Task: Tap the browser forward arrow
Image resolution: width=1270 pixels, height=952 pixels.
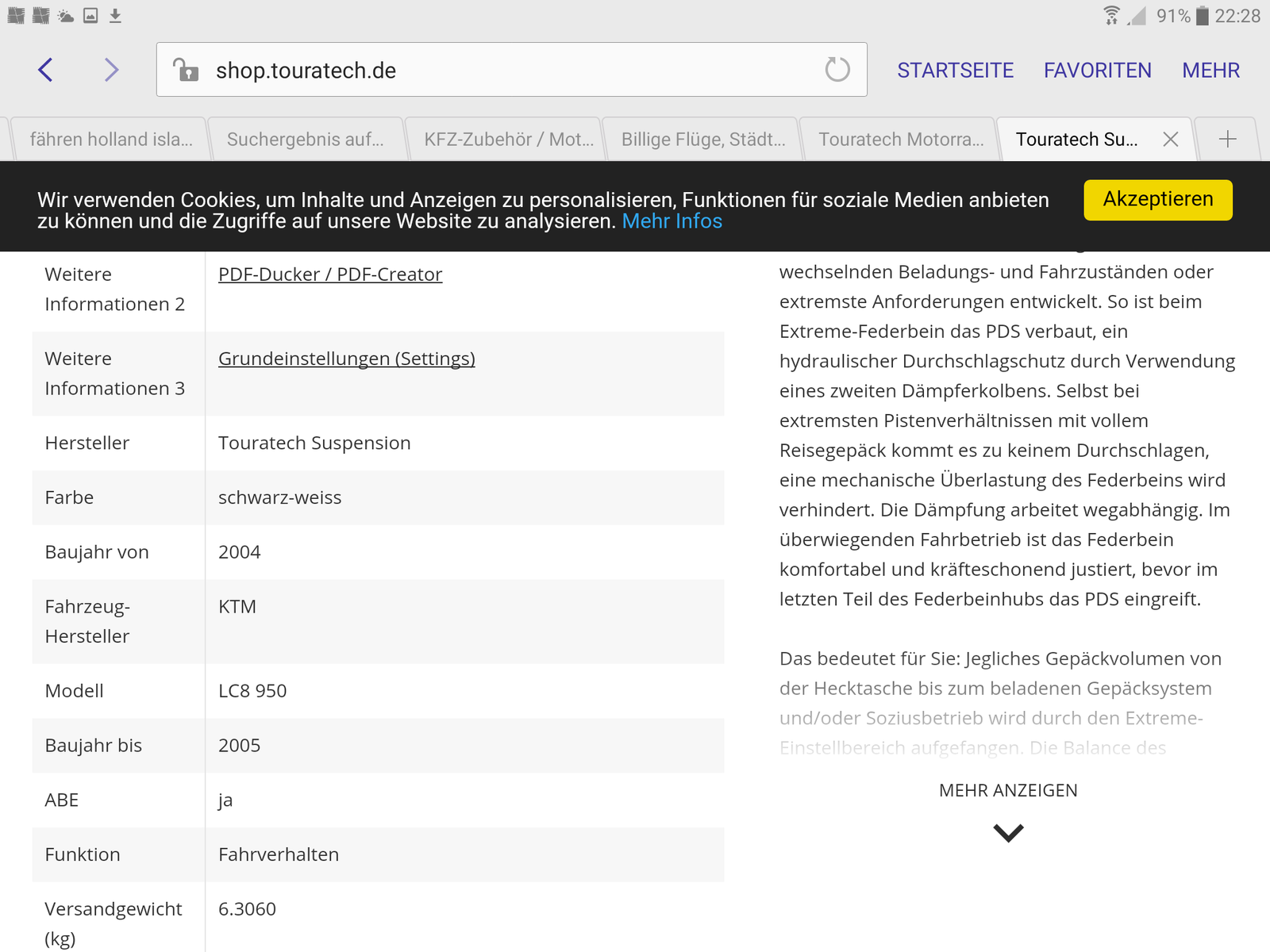Action: [111, 70]
